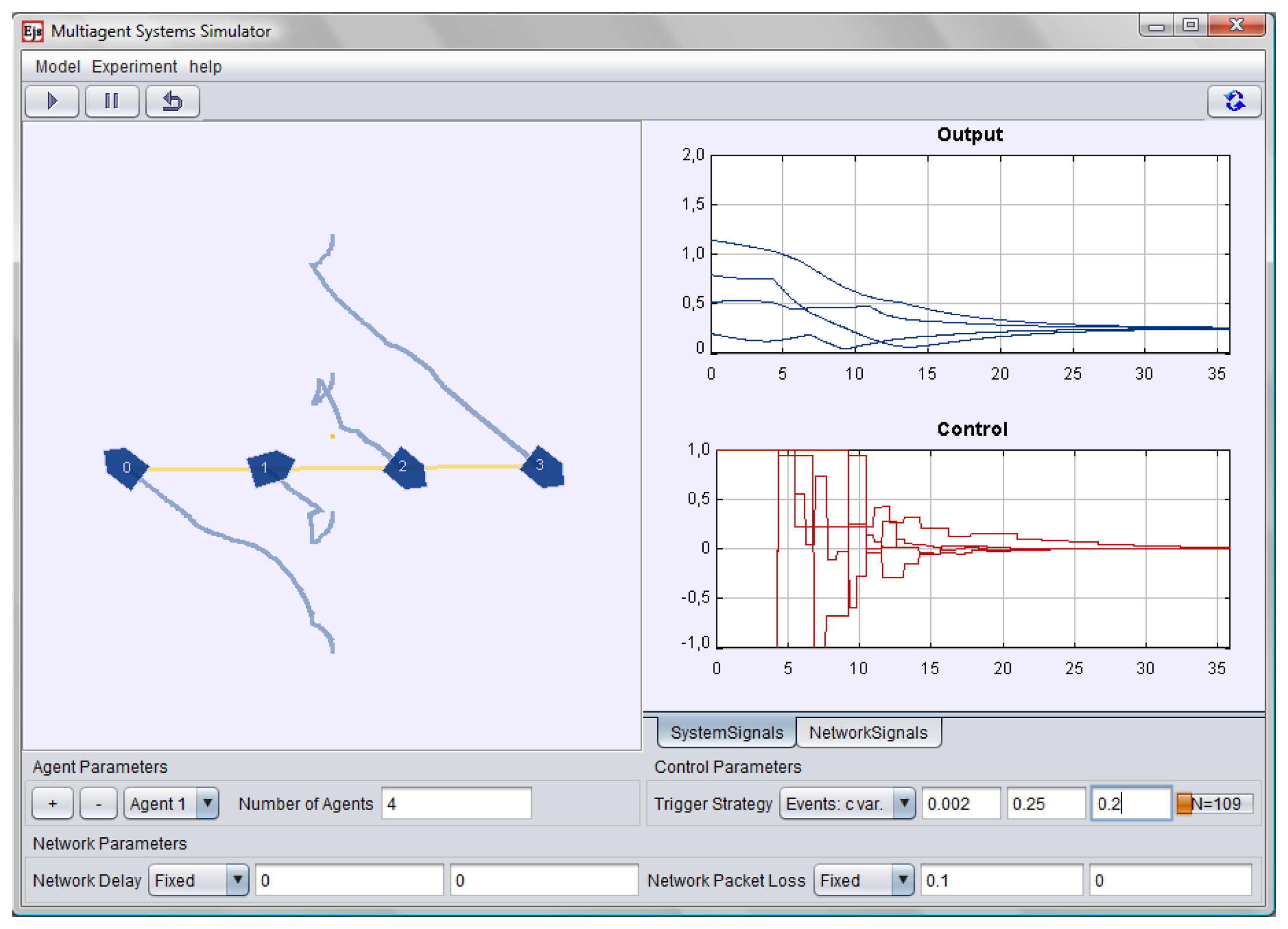
Task: Click the reset simulation arrow icon
Action: click(172, 101)
